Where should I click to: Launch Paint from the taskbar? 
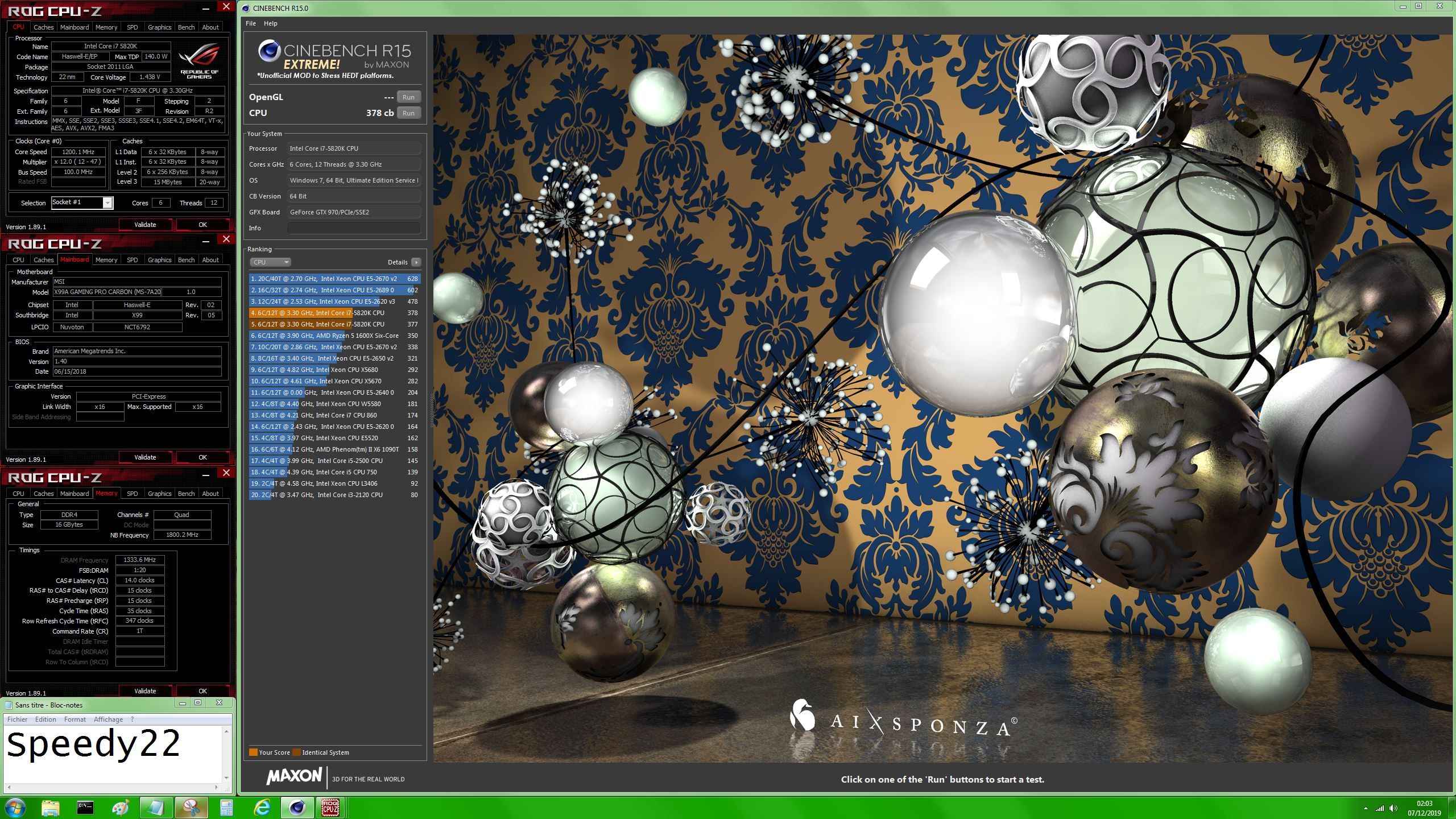click(121, 808)
